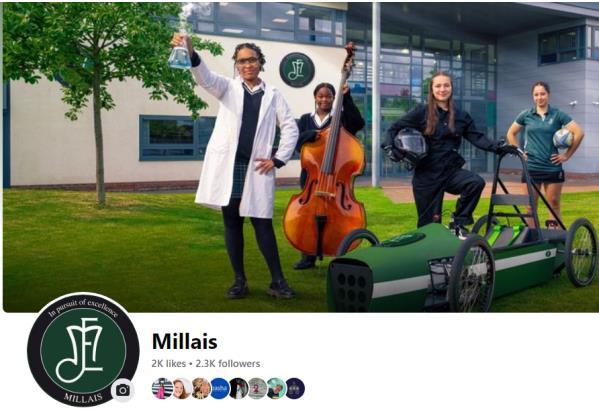Viewport: 599px width, 412px height.
Task: Open the grey avatar showing a pink figure
Action: [257, 388]
